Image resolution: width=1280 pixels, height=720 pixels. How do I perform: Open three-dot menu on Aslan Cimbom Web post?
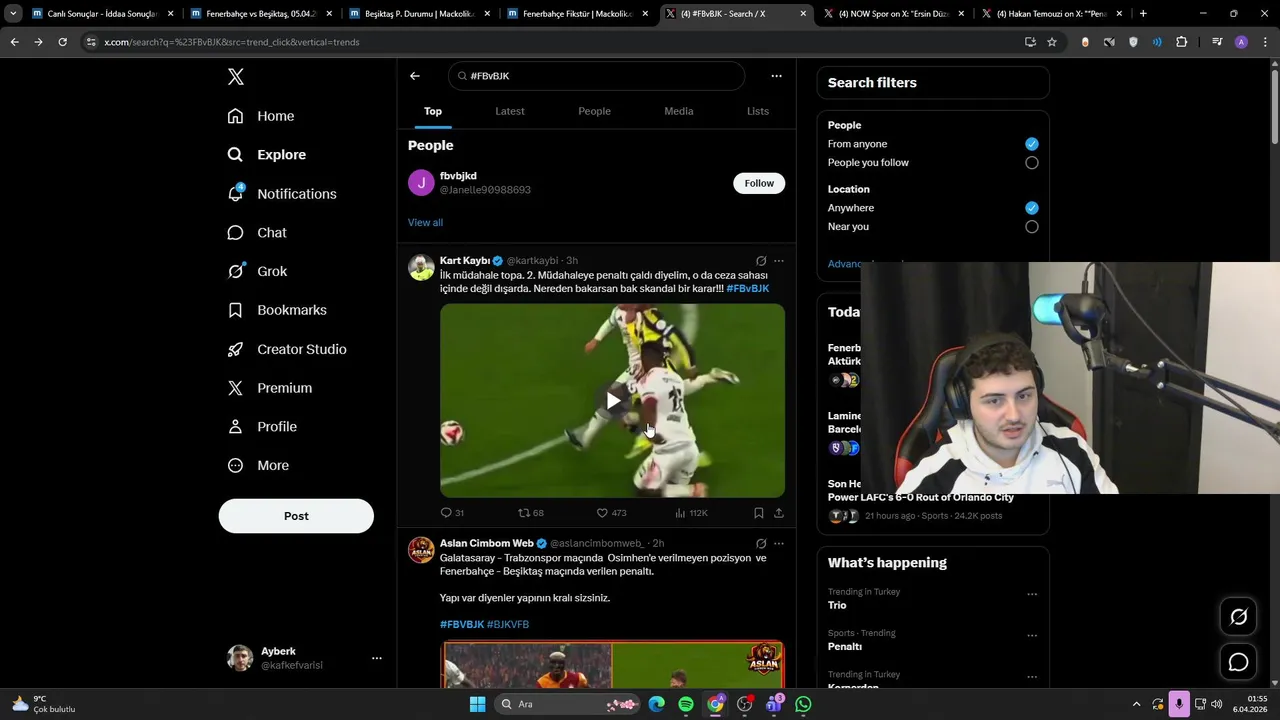click(x=779, y=544)
